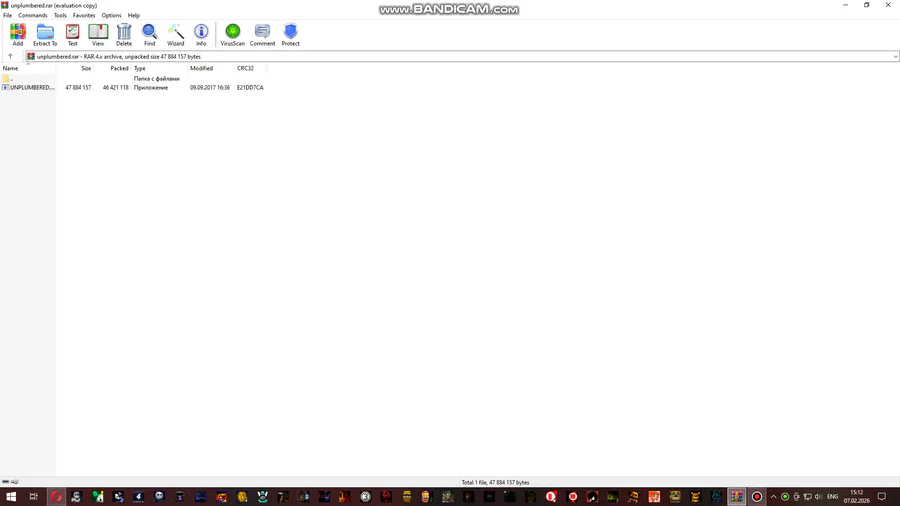Open the notification center
Image resolution: width=900 pixels, height=506 pixels.
pos(882,497)
